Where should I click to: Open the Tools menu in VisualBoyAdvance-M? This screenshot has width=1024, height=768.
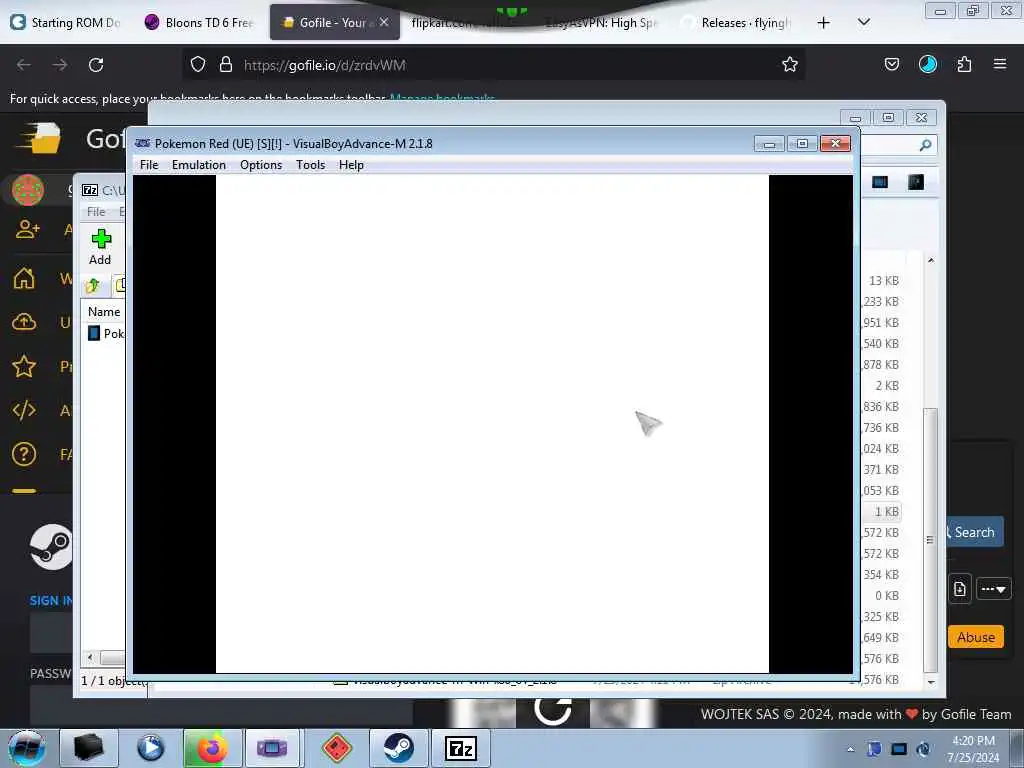[310, 165]
